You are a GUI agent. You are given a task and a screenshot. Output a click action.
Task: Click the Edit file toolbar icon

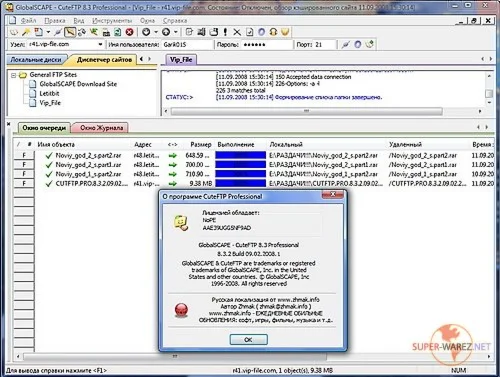click(x=189, y=32)
